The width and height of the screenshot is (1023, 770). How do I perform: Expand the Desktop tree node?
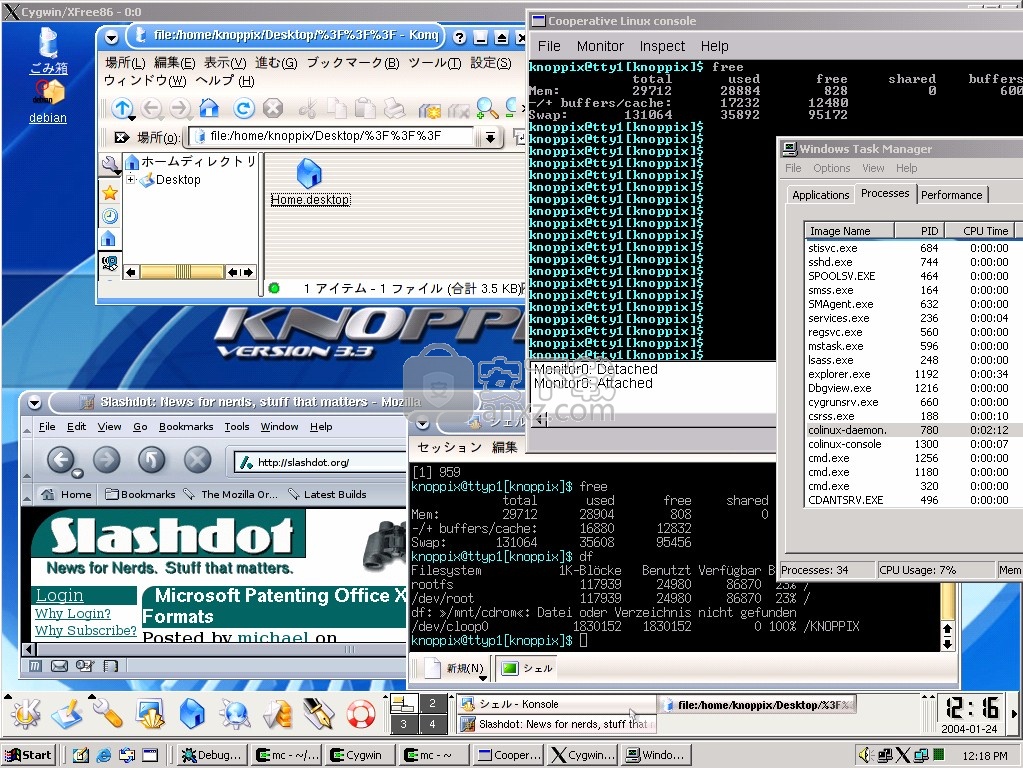tap(130, 179)
